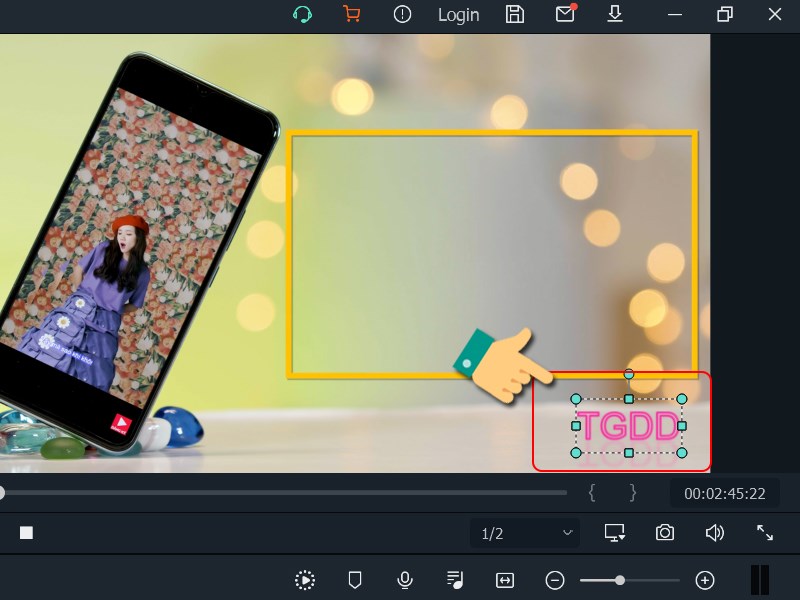Screen dimensions: 800x600
Task: Open the messages envelope with notification
Action: (566, 15)
